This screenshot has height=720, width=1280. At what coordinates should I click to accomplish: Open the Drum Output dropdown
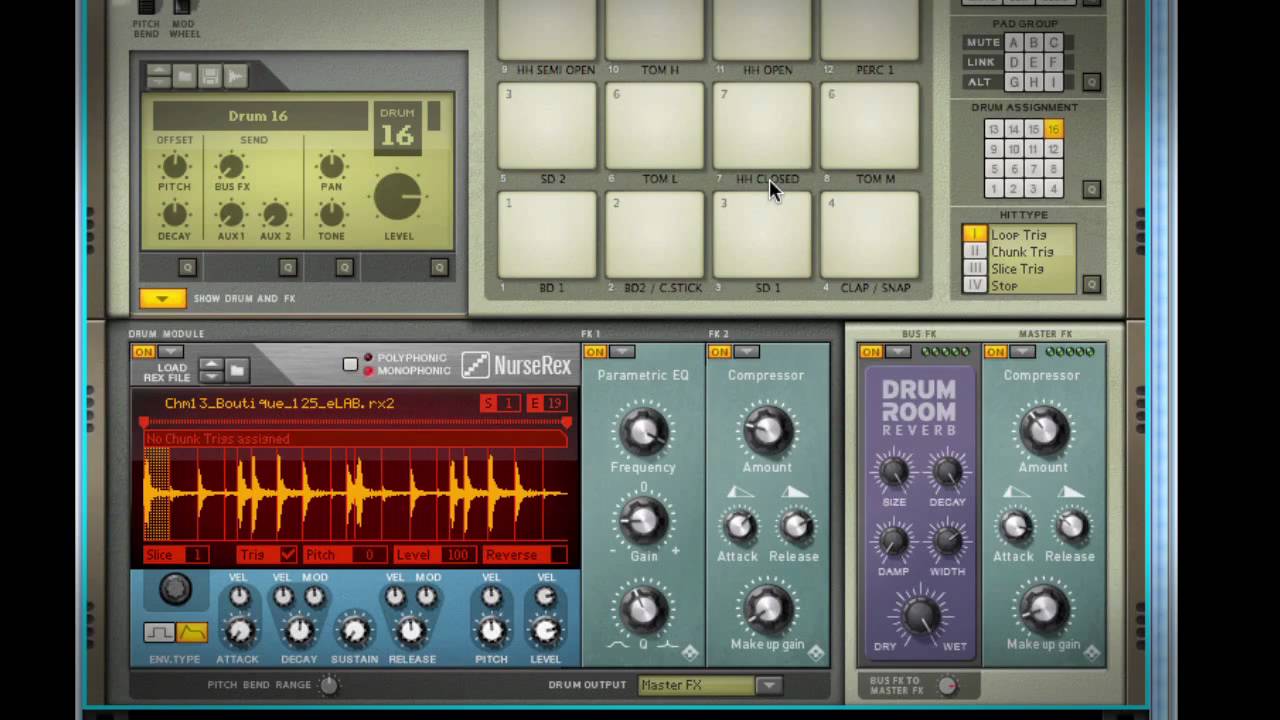pyautogui.click(x=768, y=685)
